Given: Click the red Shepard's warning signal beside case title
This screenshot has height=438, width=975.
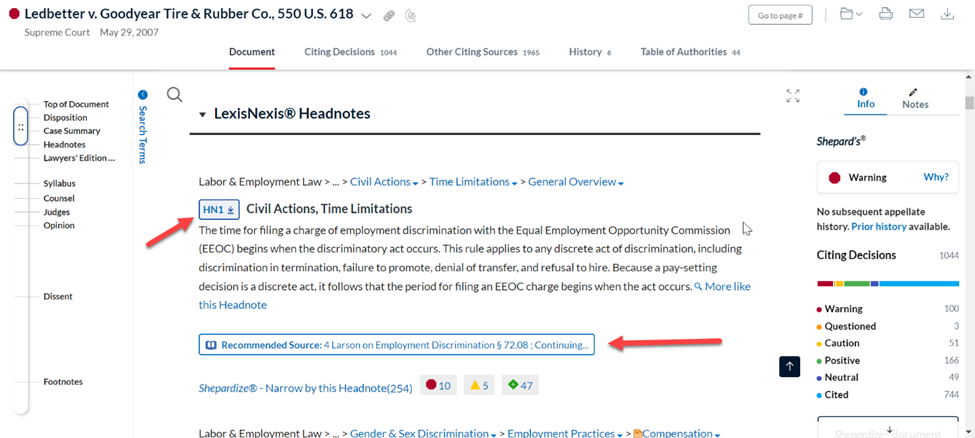Looking at the screenshot, I should [x=14, y=14].
